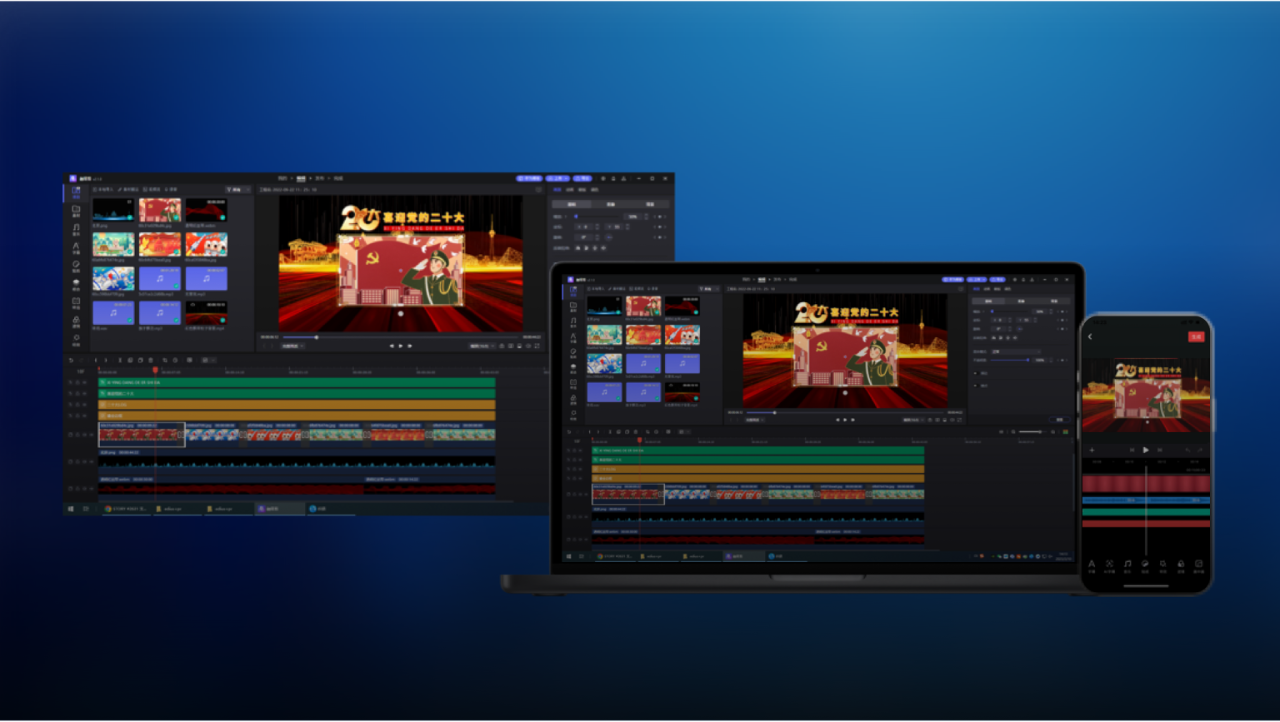
Task: Select right sub-tab in desktop window properties panel
Action: (650, 204)
